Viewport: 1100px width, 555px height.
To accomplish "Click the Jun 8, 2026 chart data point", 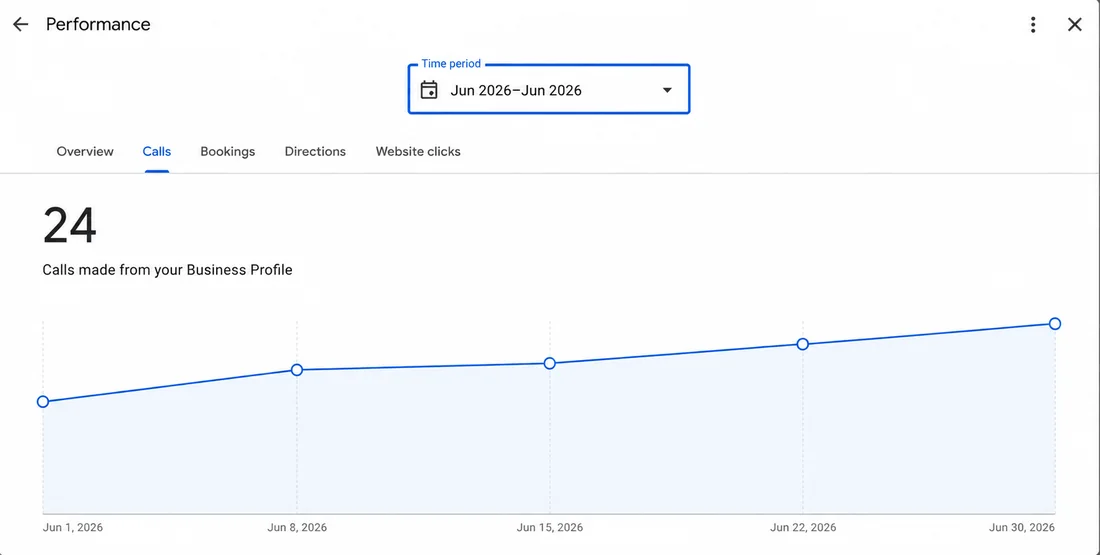I will click(x=297, y=370).
